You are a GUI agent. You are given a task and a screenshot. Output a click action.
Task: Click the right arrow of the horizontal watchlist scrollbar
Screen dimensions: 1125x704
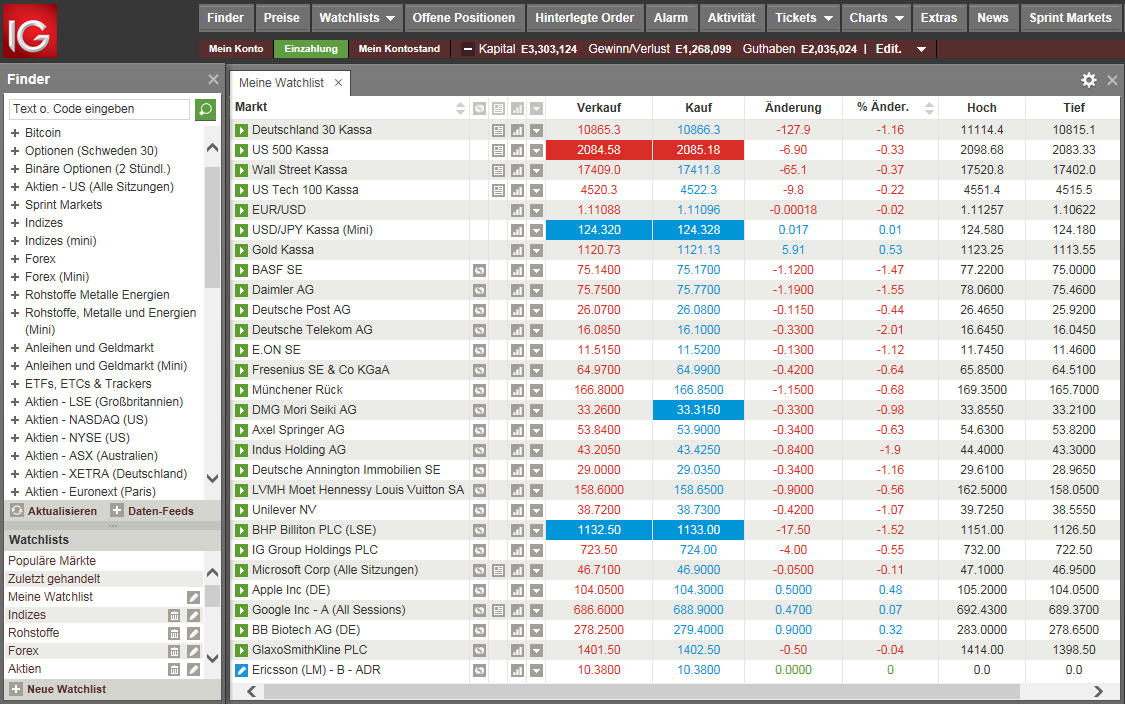(x=1098, y=692)
